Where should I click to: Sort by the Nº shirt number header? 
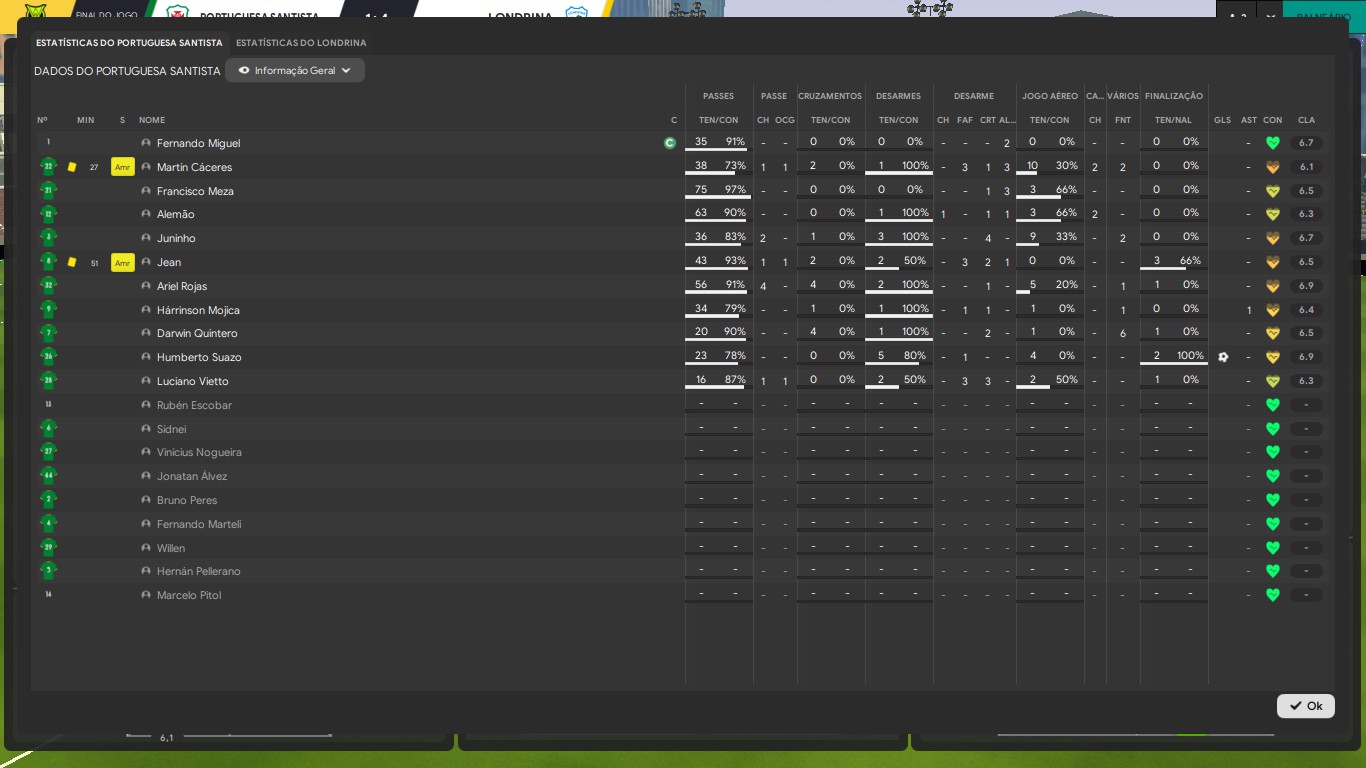[42, 120]
